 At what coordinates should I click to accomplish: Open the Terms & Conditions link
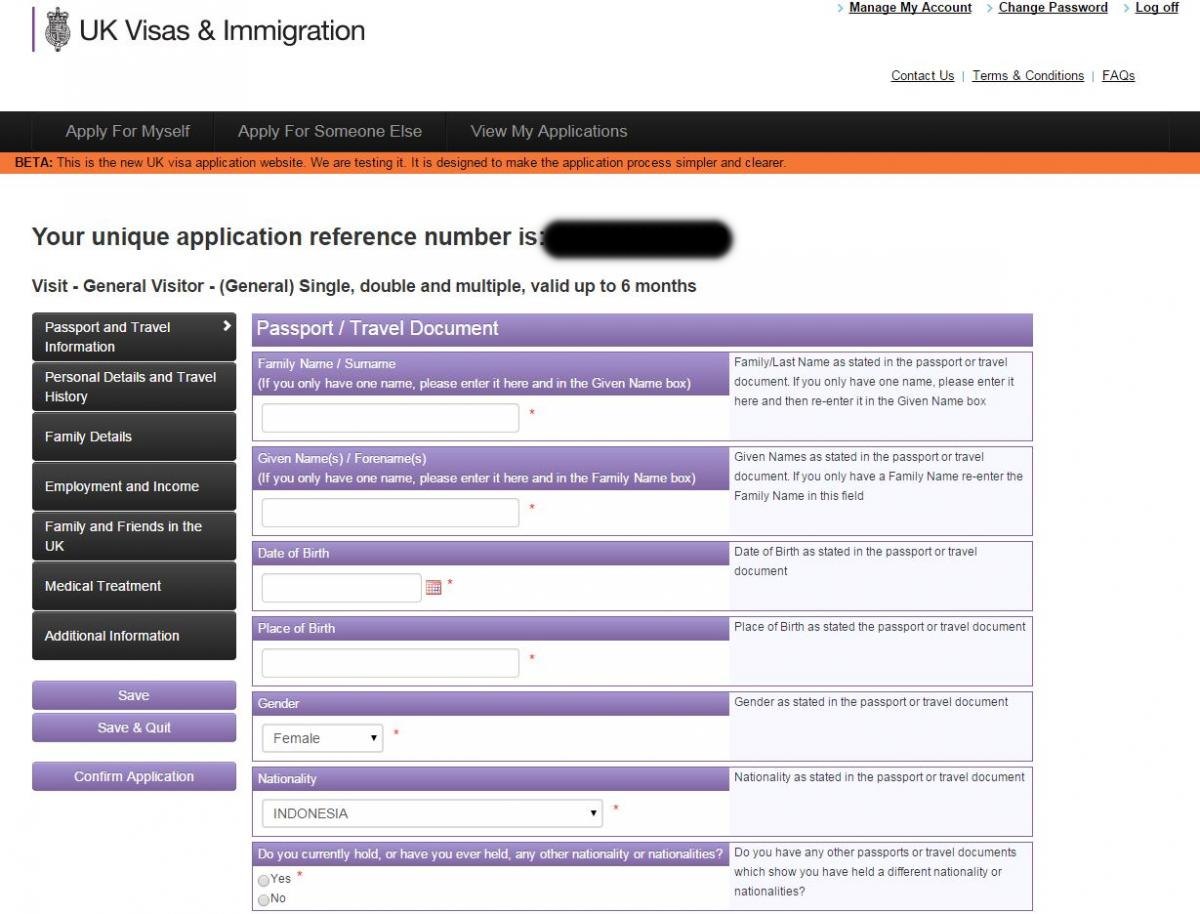coord(1028,76)
